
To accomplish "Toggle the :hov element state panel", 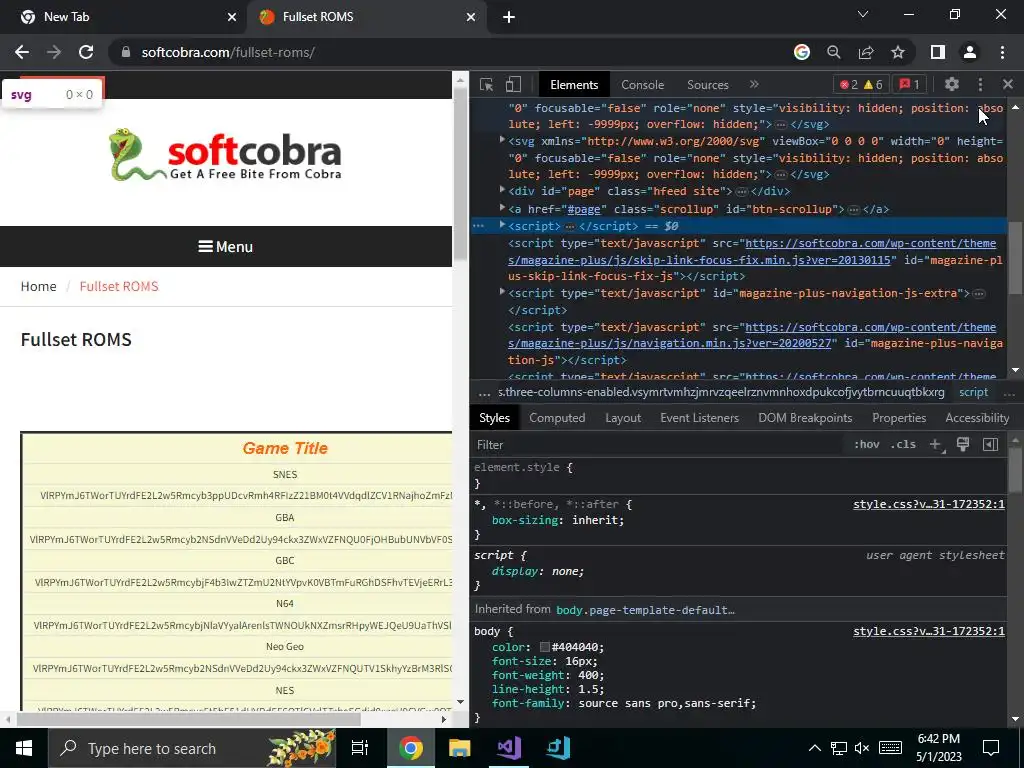I will 867,444.
